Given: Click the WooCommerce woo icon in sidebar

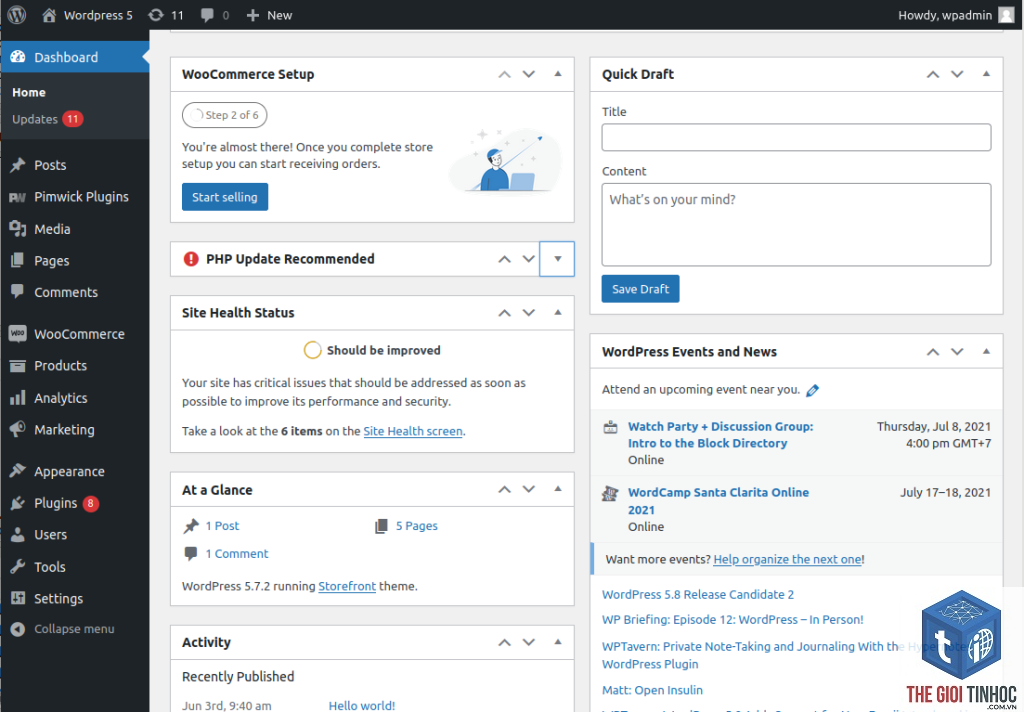Looking at the screenshot, I should pos(18,334).
